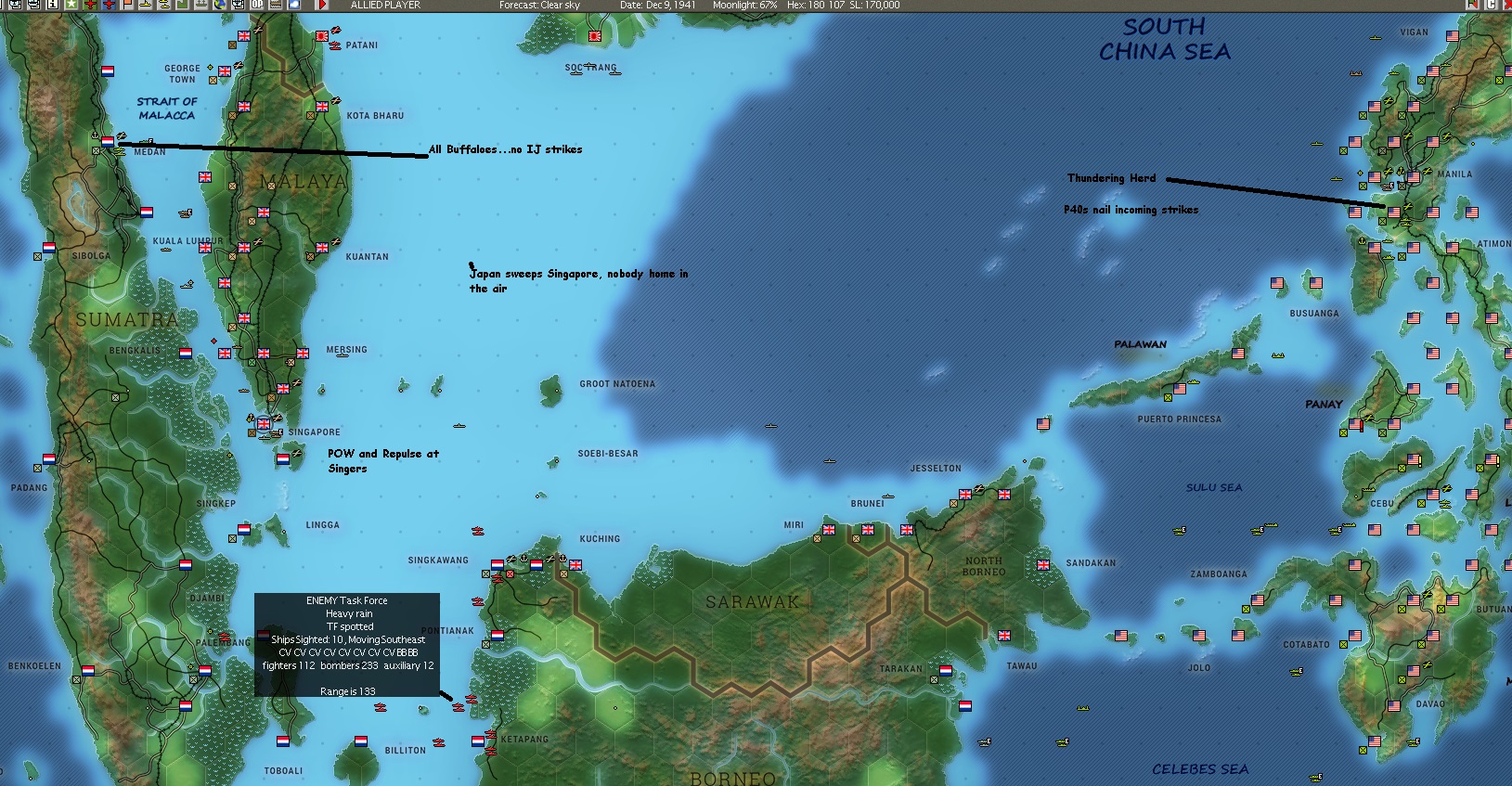The image size is (1512, 786).
Task: Select the British base flag at Kota Bharu
Action: coord(322,107)
